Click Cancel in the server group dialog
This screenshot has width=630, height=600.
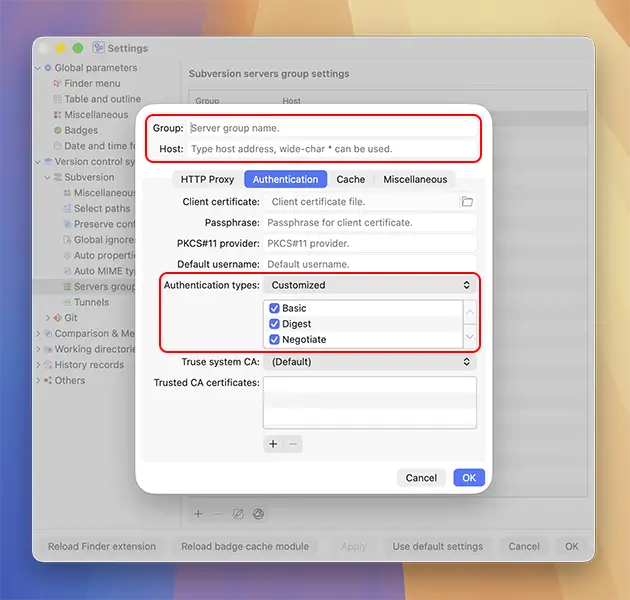pyautogui.click(x=421, y=477)
